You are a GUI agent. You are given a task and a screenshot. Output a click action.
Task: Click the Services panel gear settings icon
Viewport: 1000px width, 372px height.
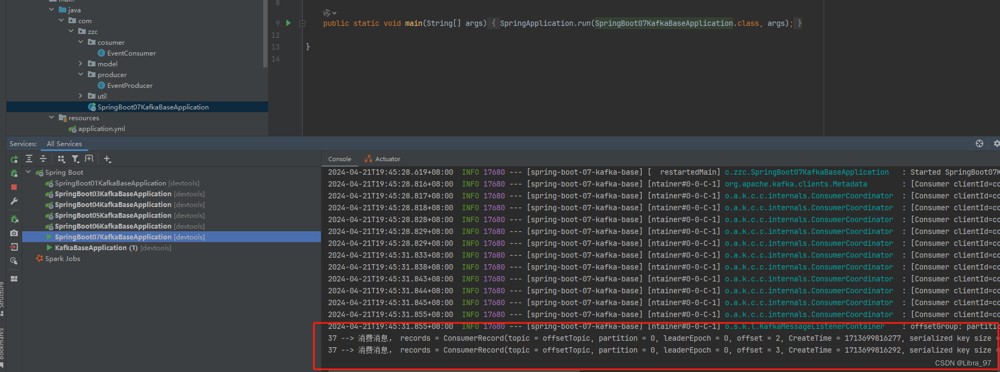pos(996,144)
